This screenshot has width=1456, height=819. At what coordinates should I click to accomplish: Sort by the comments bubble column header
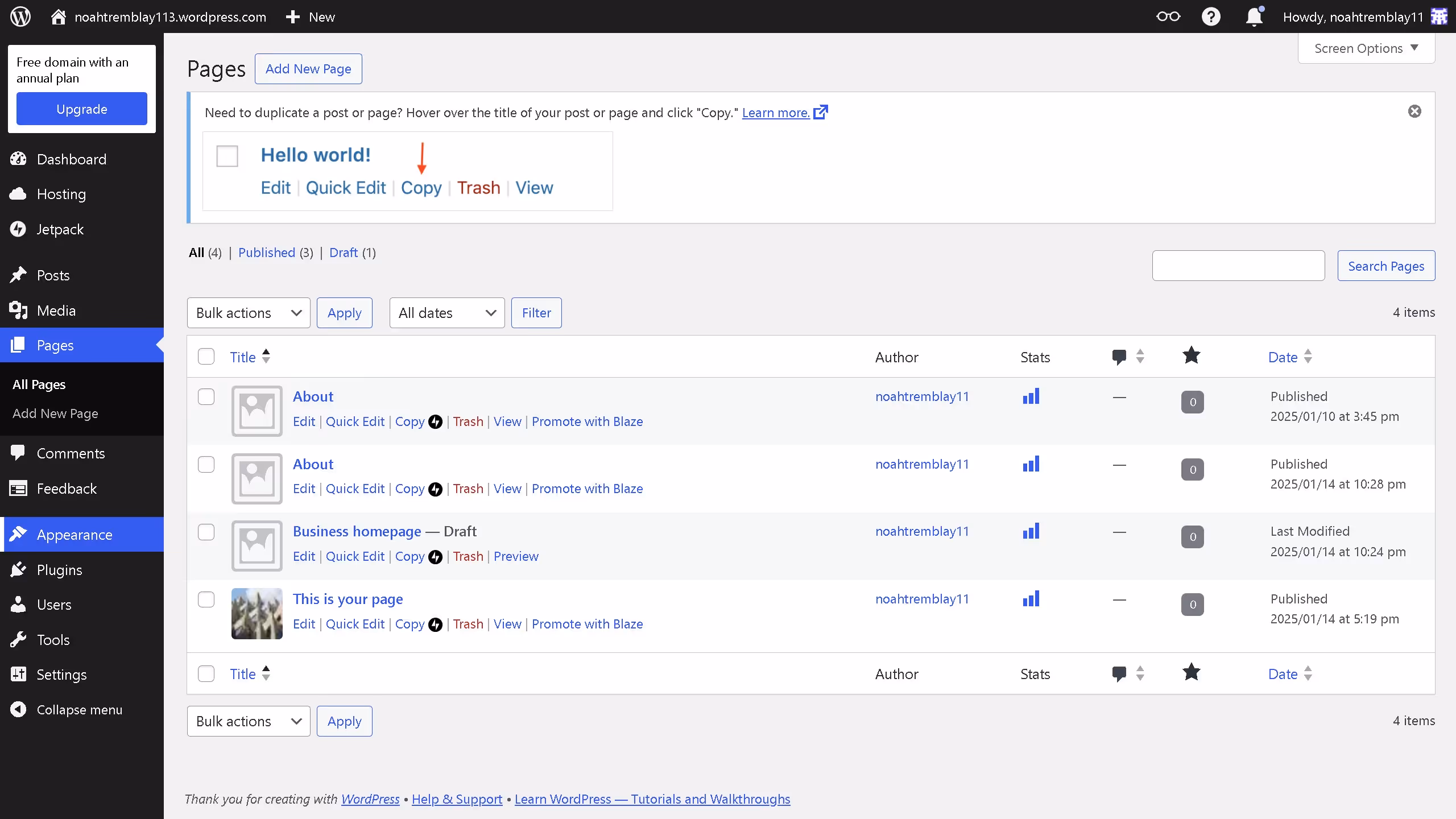[1119, 357]
